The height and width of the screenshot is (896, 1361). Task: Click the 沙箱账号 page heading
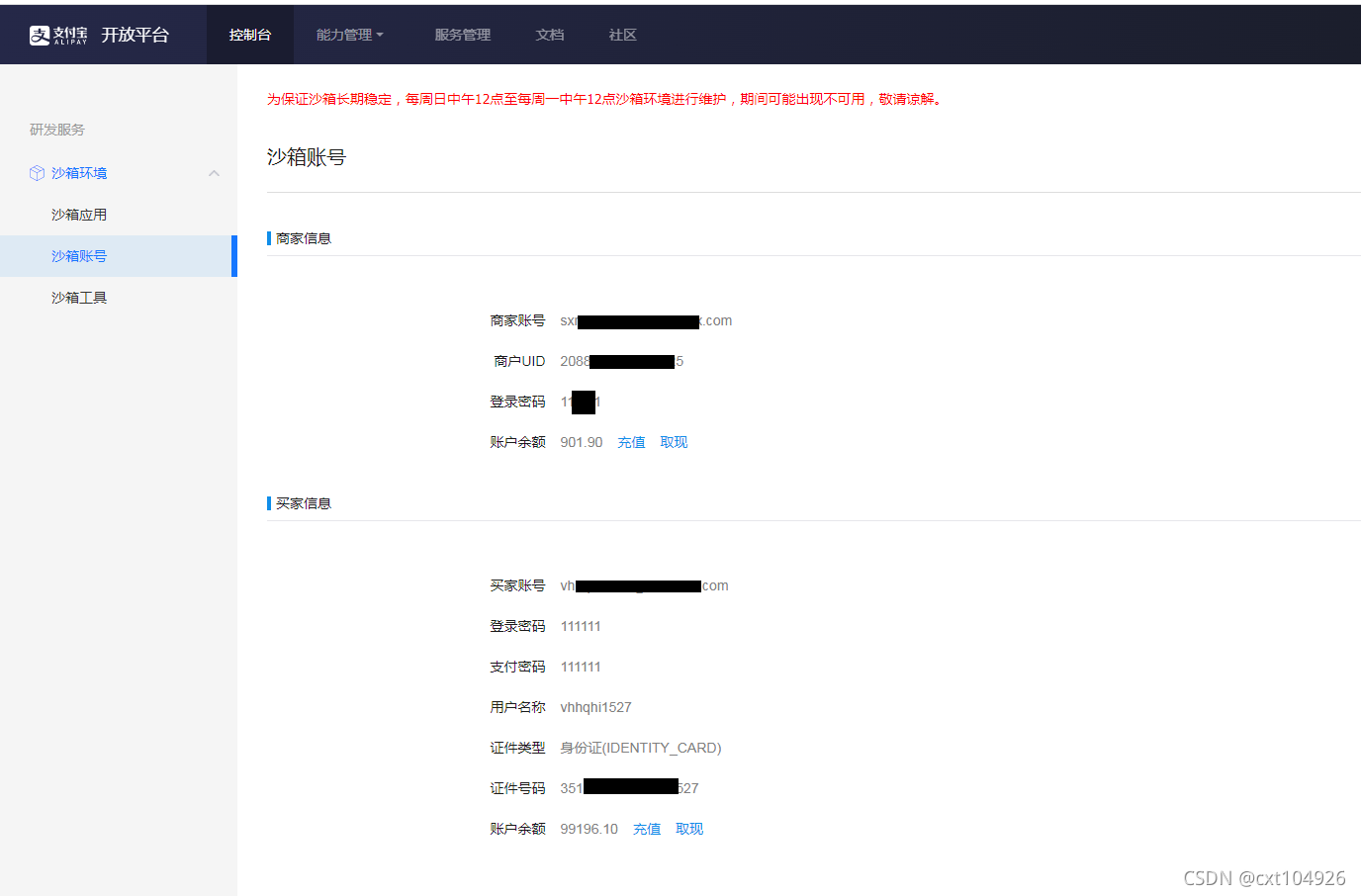(307, 157)
